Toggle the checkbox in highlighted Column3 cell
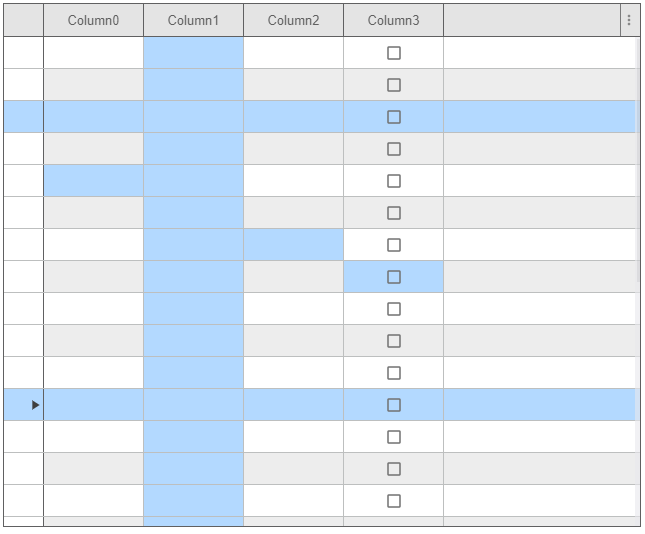 [393, 277]
